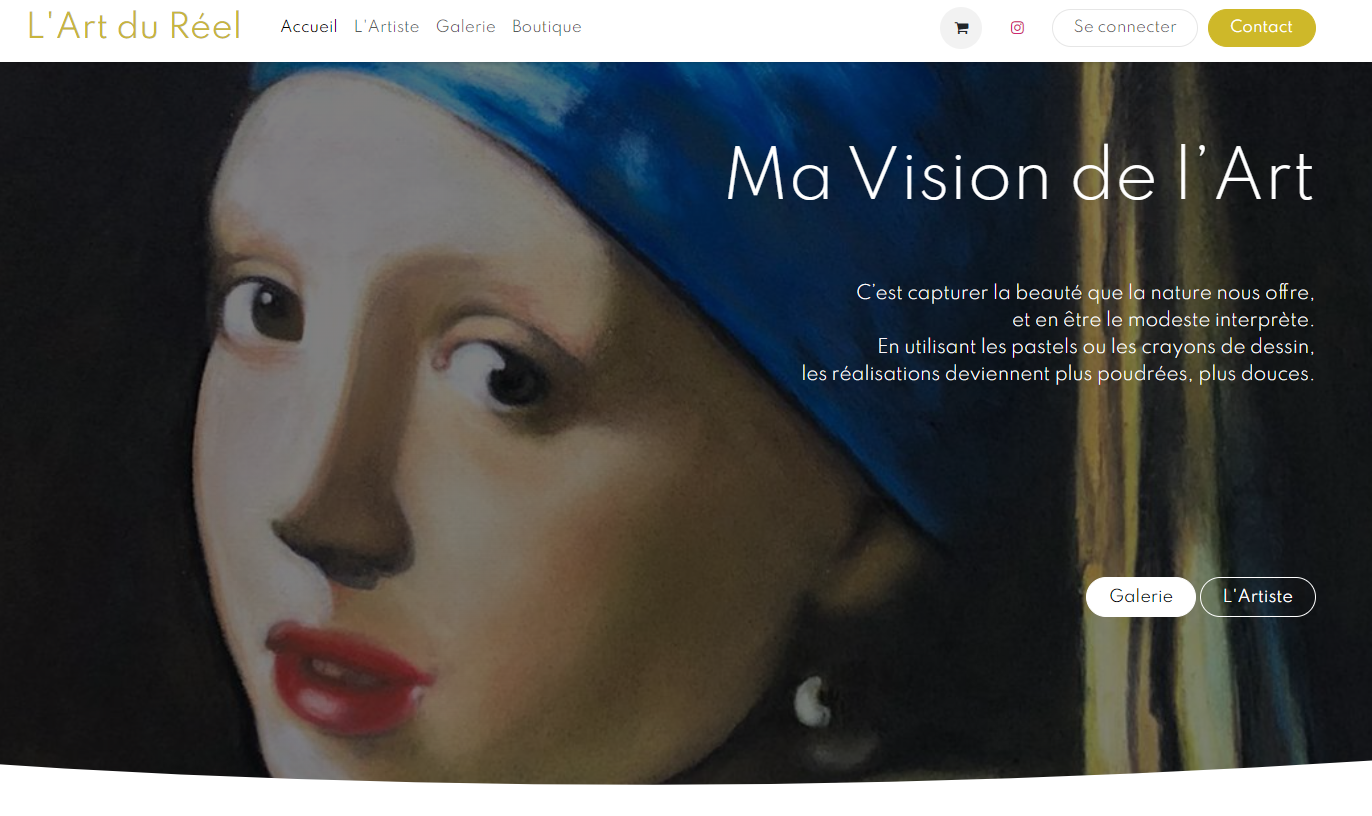1372x816 pixels.
Task: Open L'Artiste in the top navigation
Action: click(387, 27)
